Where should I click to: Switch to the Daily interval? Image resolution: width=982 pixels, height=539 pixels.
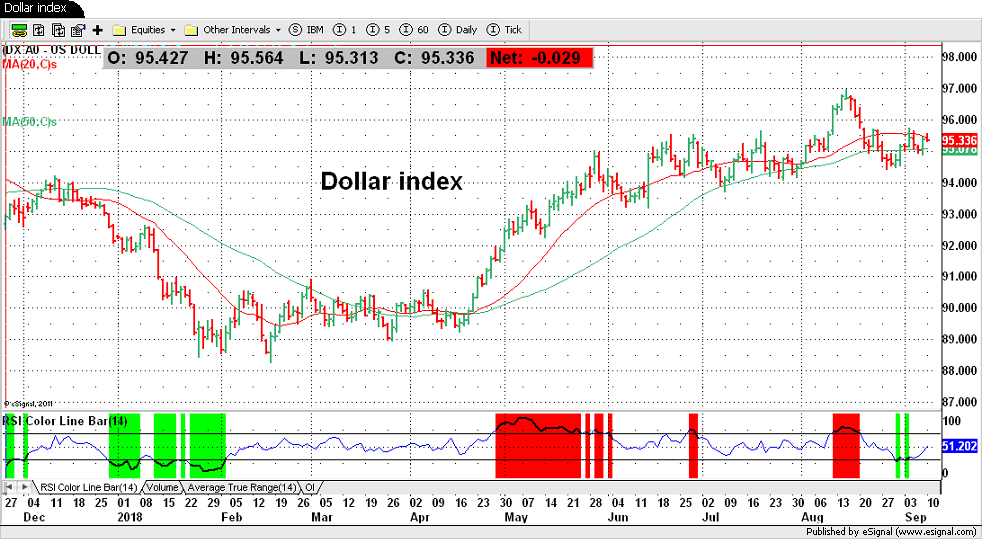pyautogui.click(x=458, y=29)
